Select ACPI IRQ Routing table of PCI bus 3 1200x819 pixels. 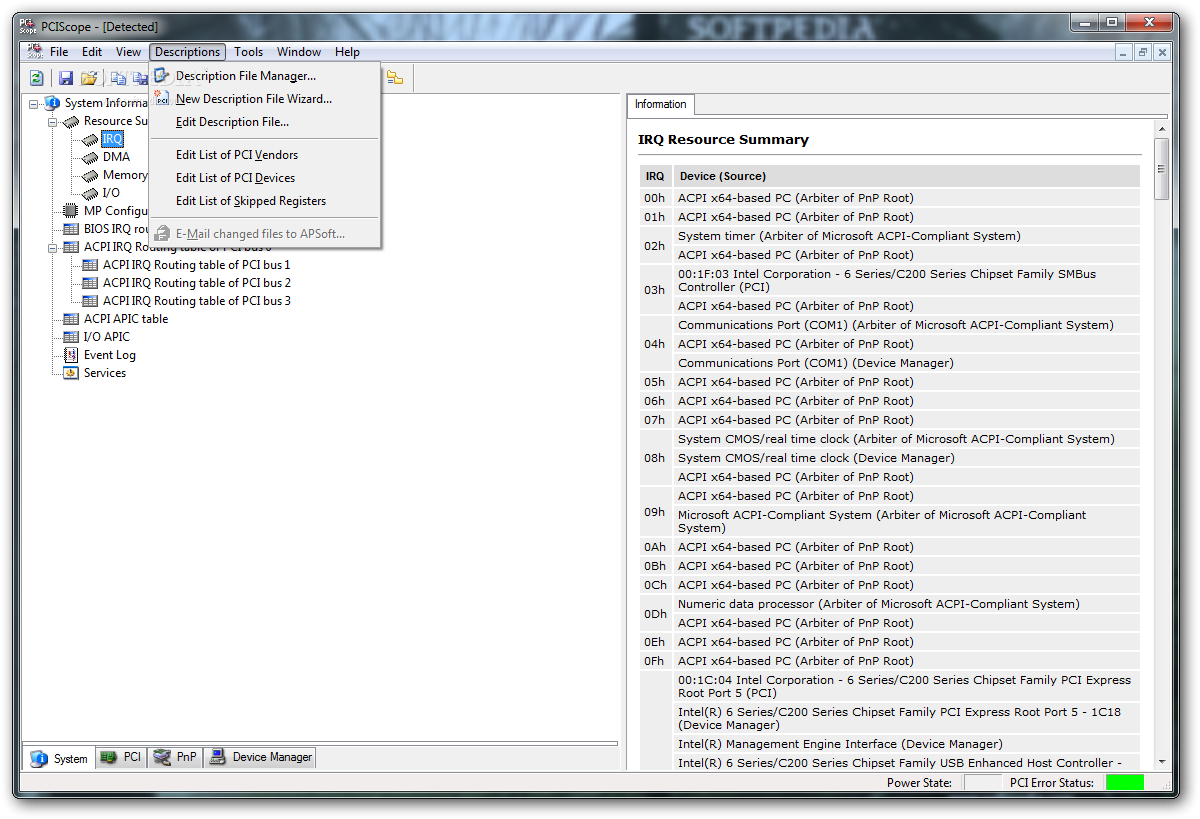pos(196,301)
